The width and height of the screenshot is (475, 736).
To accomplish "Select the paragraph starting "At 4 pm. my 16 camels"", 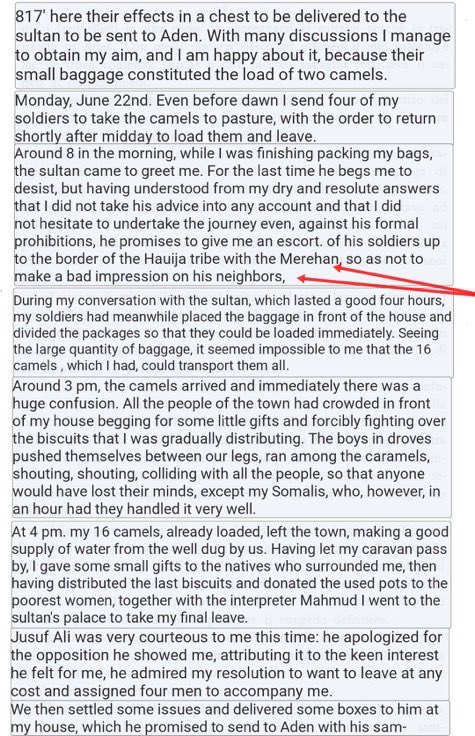I will 231,575.
